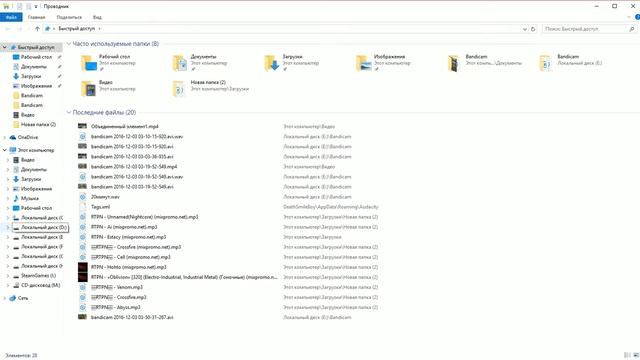Collapse the Этот компьютер tree node
640x360 pixels.
[4, 150]
